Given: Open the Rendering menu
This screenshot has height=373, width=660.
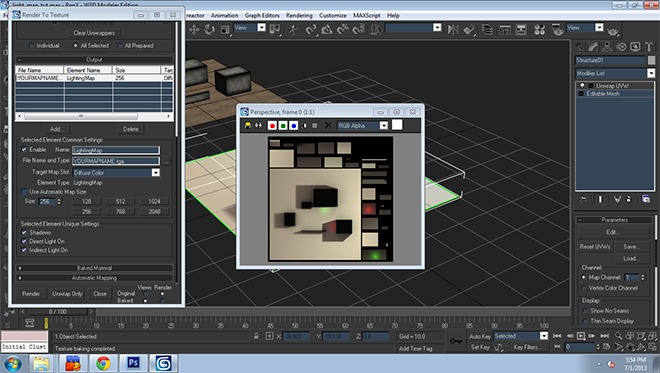Looking at the screenshot, I should pos(299,15).
